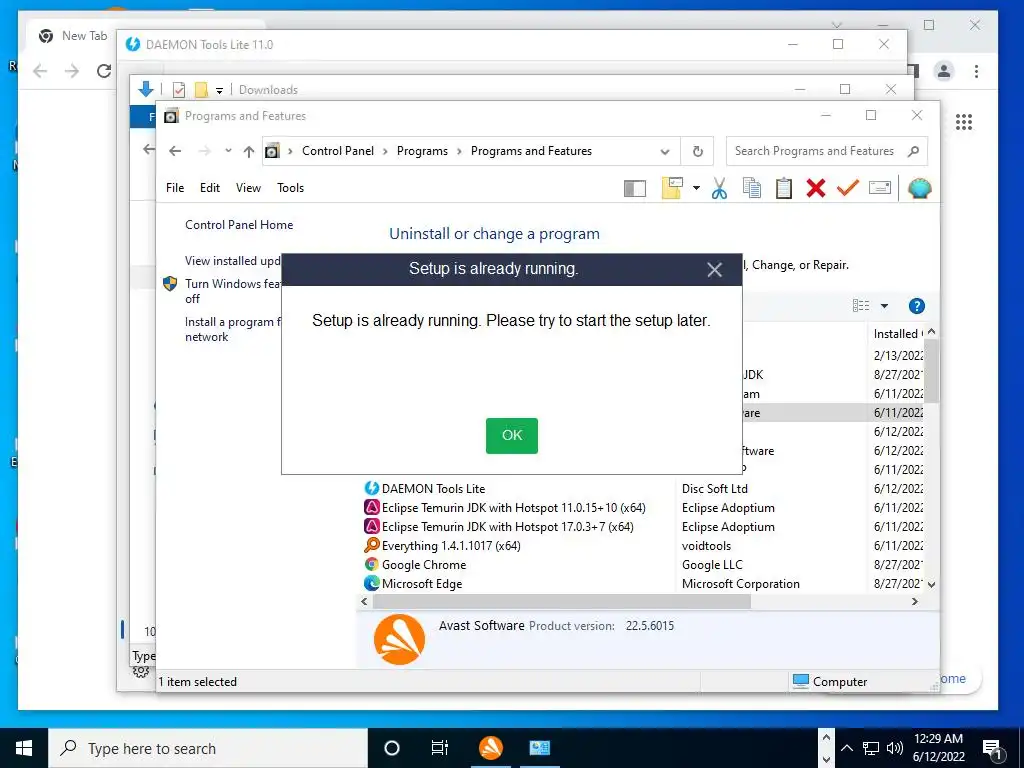The width and height of the screenshot is (1024, 768).
Task: Show hidden system tray icons
Action: [846, 748]
